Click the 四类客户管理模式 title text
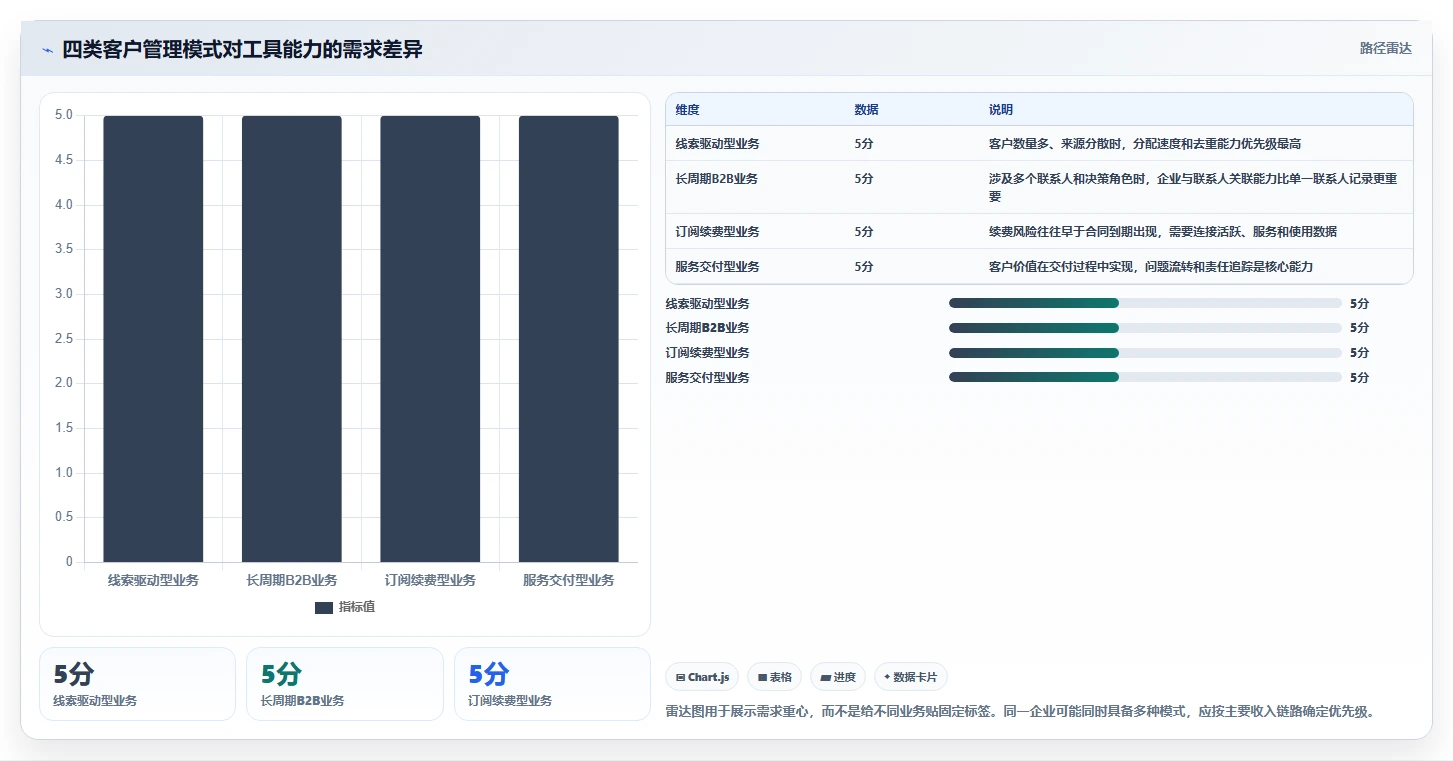Image resolution: width=1453 pixels, height=761 pixels. coord(242,49)
